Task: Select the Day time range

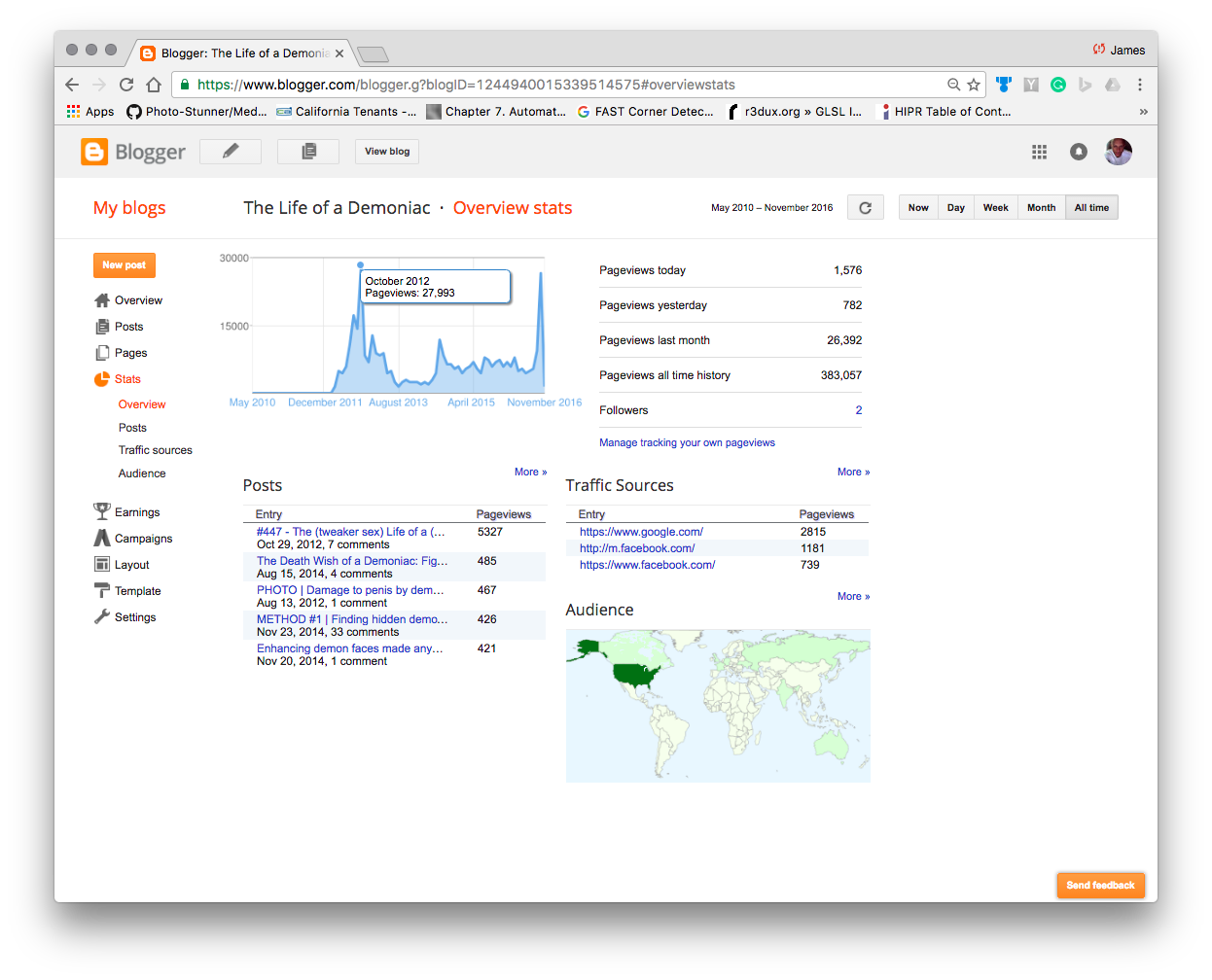Action: (956, 207)
